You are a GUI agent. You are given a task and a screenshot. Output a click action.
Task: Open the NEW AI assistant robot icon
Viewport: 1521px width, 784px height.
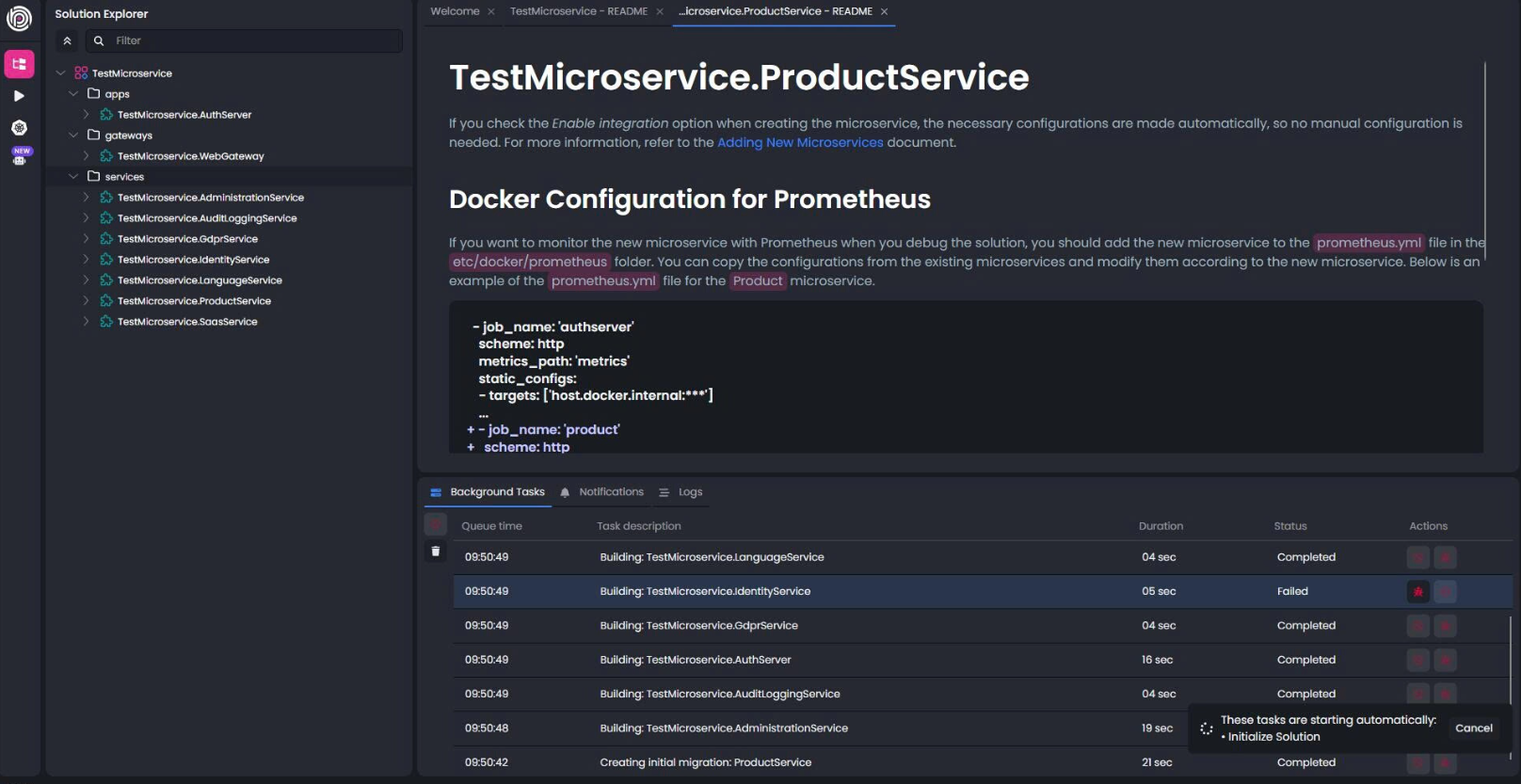point(20,157)
